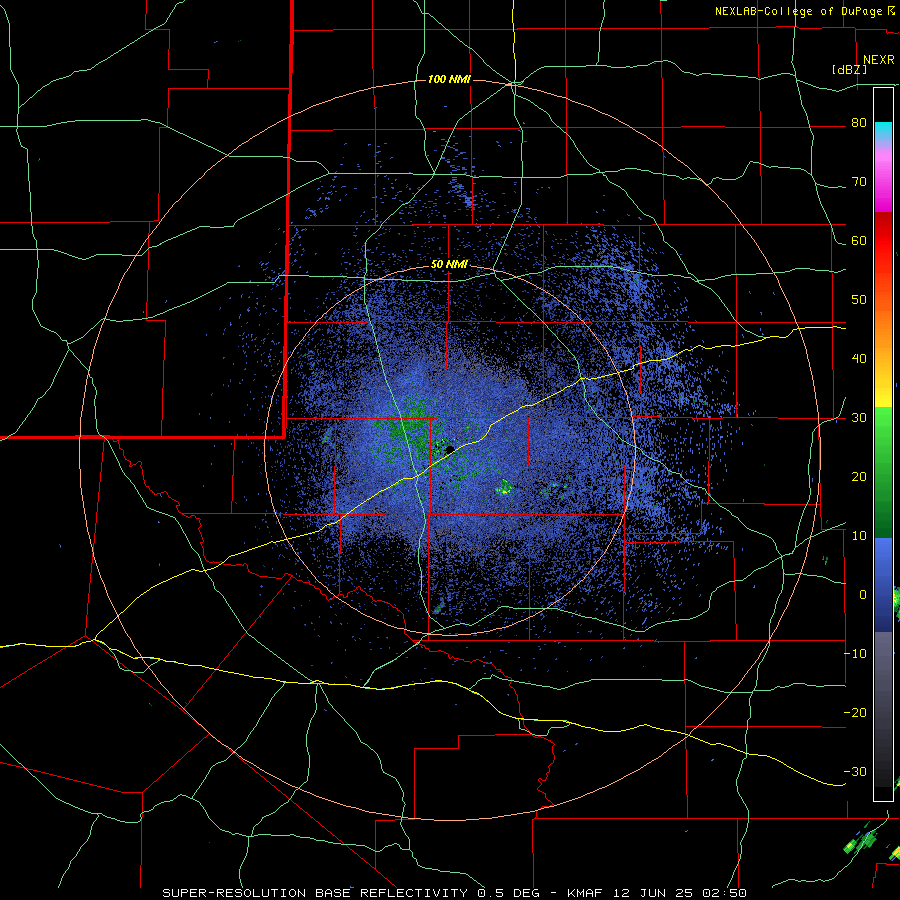Click the 10 value on dBZ scale
Viewport: 900px width, 900px height.
click(x=859, y=536)
